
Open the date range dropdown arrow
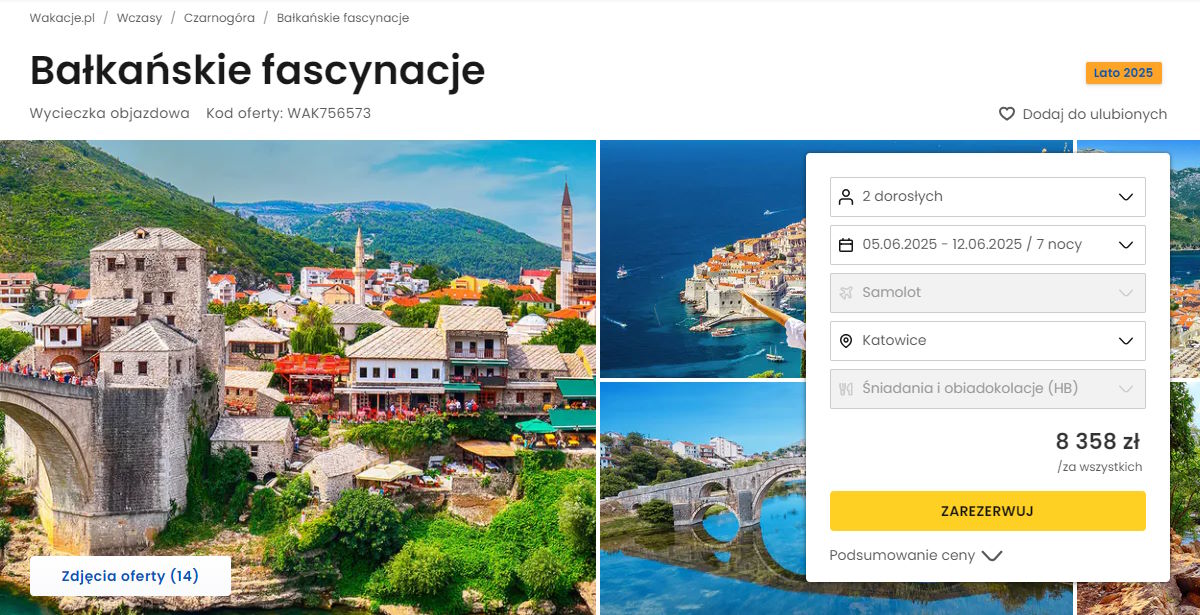tap(1126, 245)
